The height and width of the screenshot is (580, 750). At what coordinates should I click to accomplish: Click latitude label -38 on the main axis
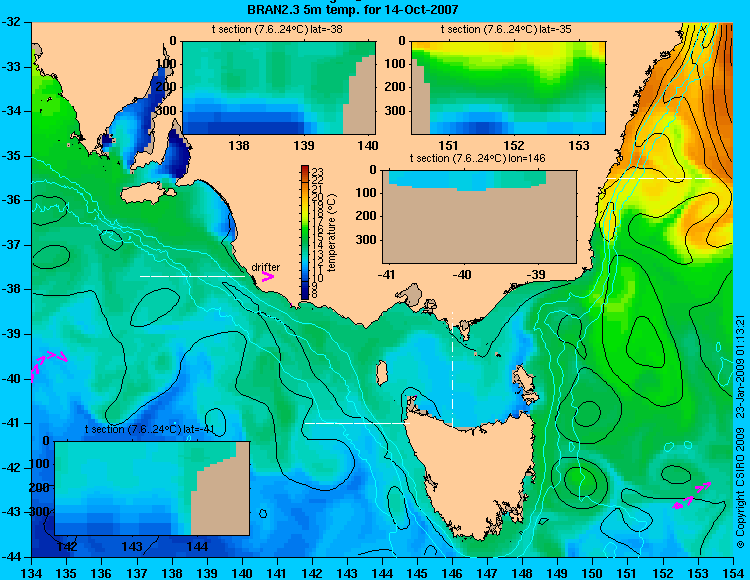pyautogui.click(x=12, y=289)
